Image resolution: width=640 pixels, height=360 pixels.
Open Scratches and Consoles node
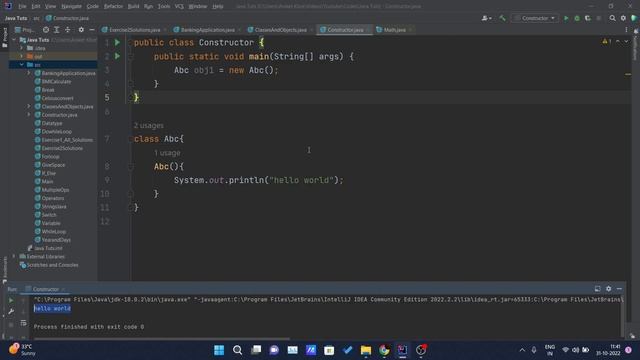pyautogui.click(x=52, y=265)
